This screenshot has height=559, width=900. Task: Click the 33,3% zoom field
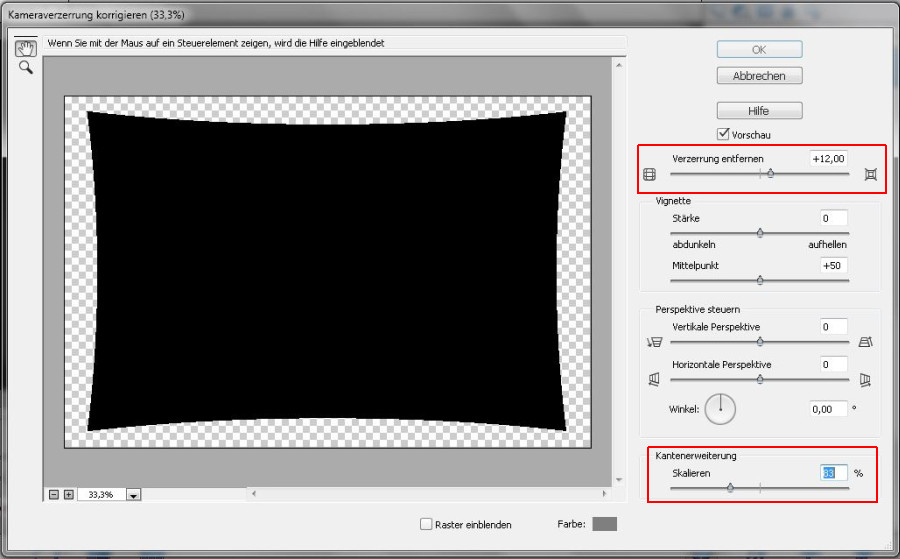[x=102, y=495]
